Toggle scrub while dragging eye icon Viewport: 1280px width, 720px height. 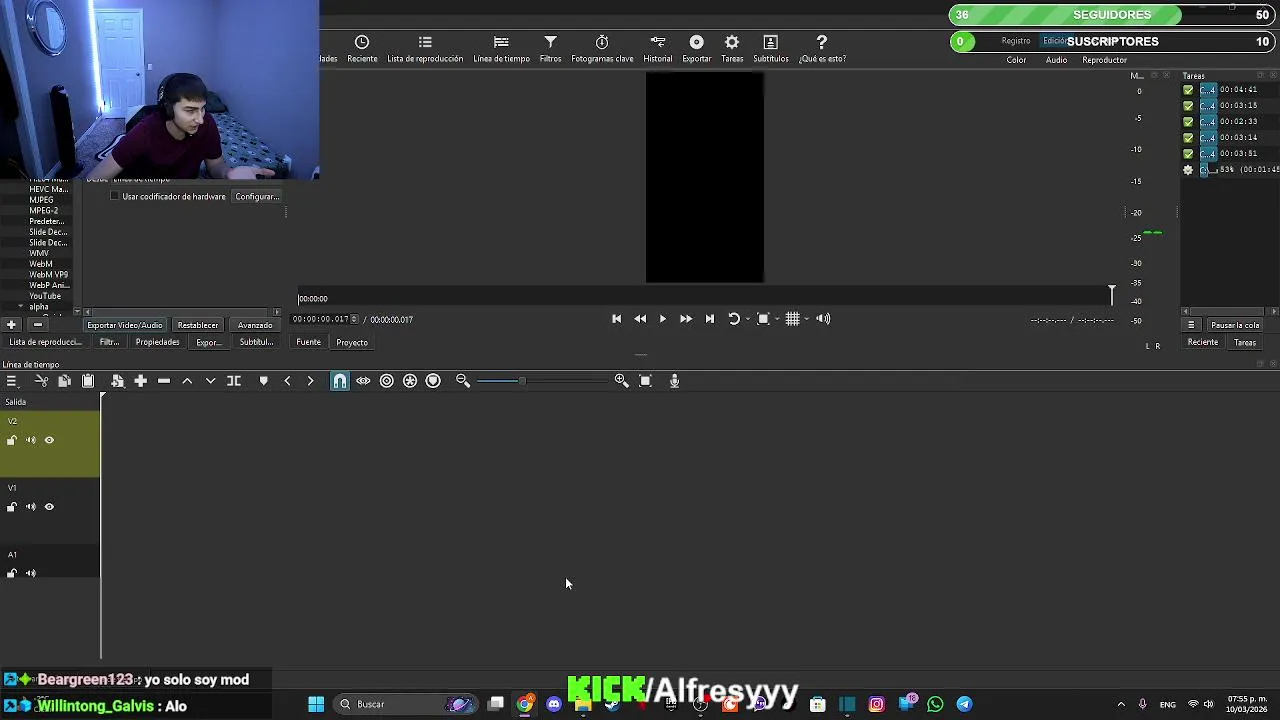point(363,381)
